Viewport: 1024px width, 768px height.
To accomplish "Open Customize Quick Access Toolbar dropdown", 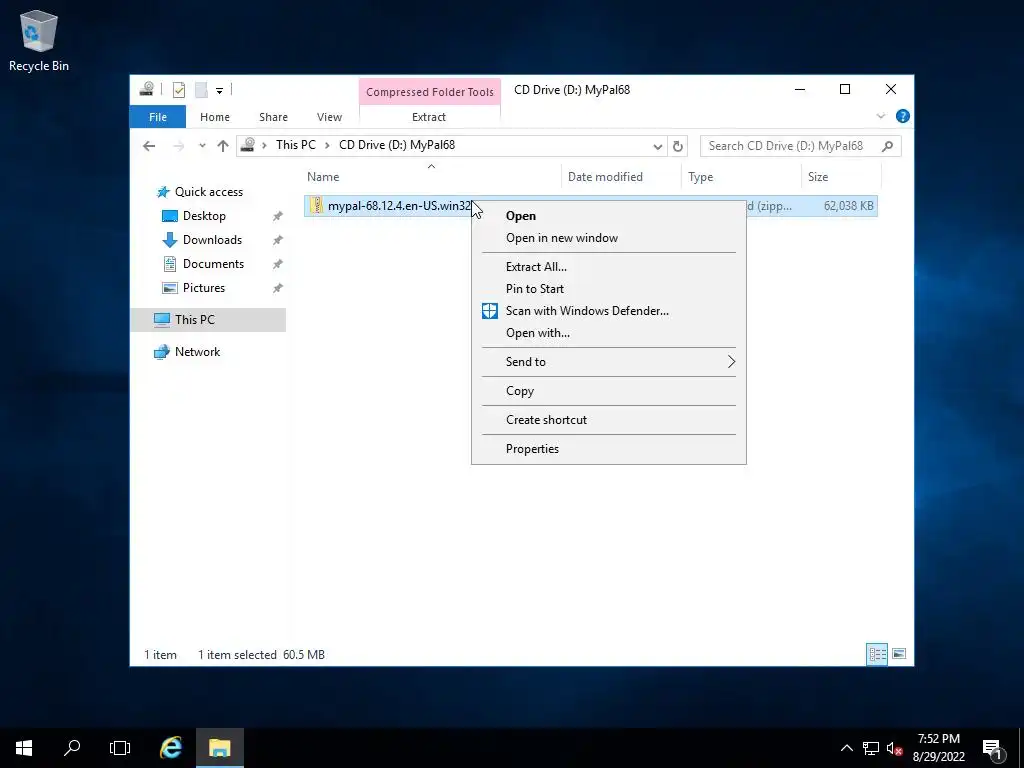I will tap(219, 91).
